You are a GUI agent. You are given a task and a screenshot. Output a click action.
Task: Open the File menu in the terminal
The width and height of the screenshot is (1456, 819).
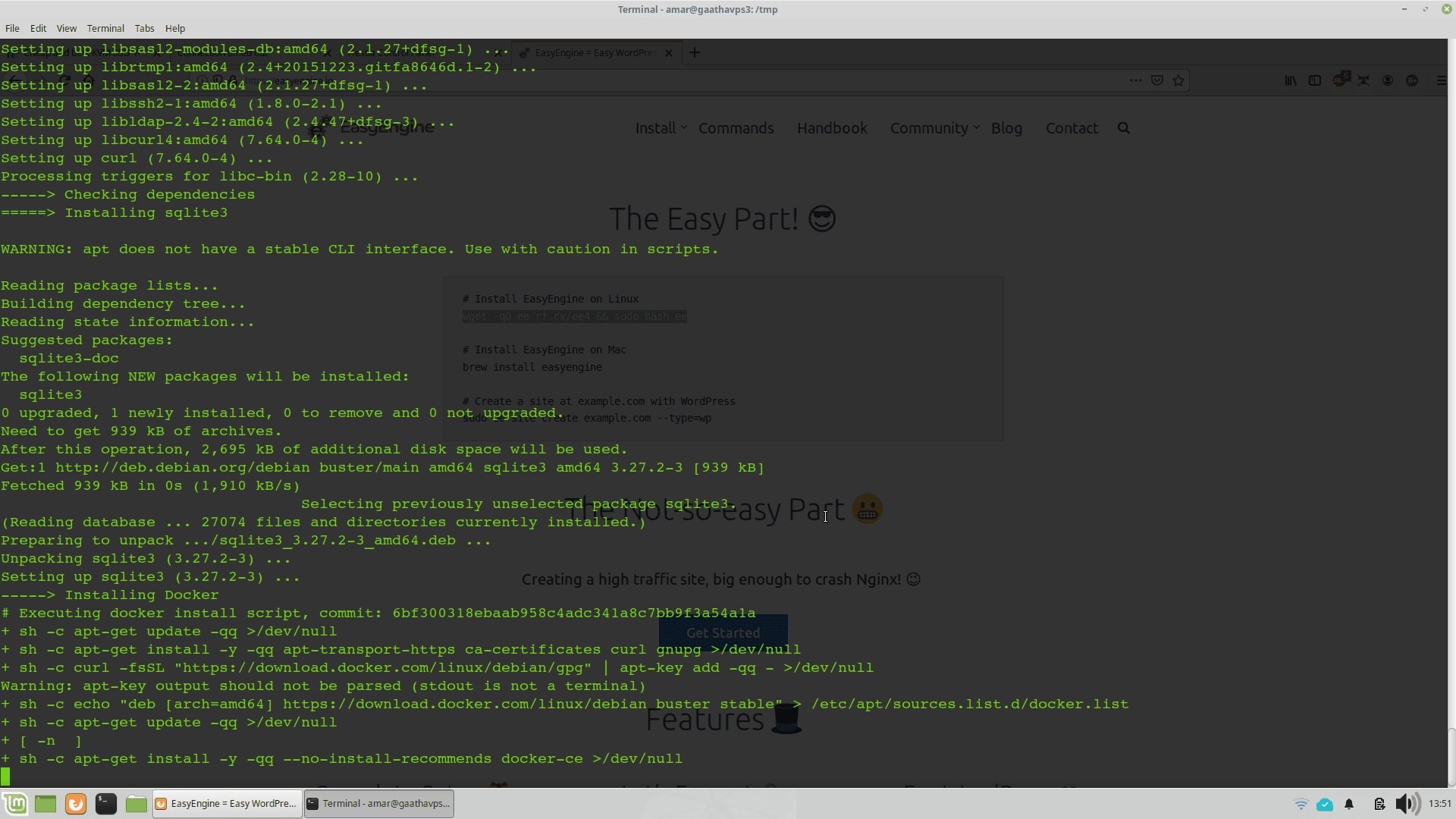click(12, 28)
